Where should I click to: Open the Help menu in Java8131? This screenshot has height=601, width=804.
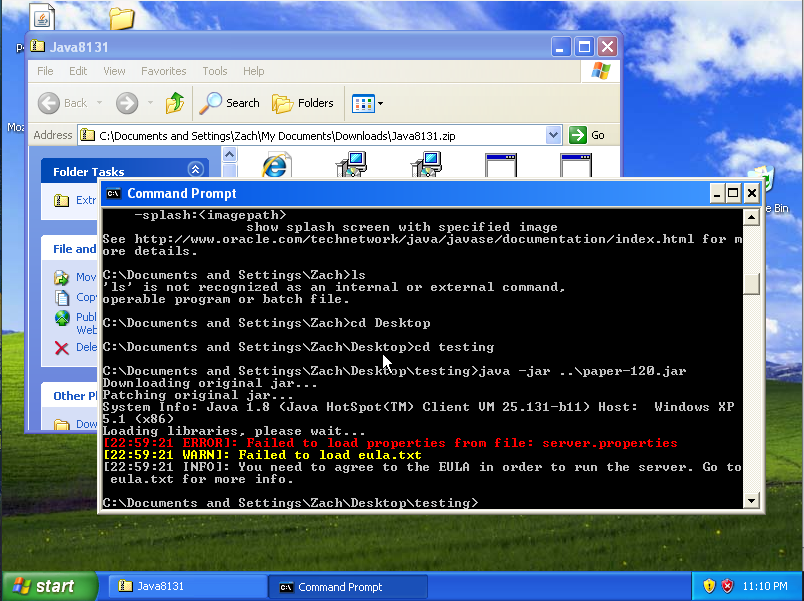(x=254, y=71)
